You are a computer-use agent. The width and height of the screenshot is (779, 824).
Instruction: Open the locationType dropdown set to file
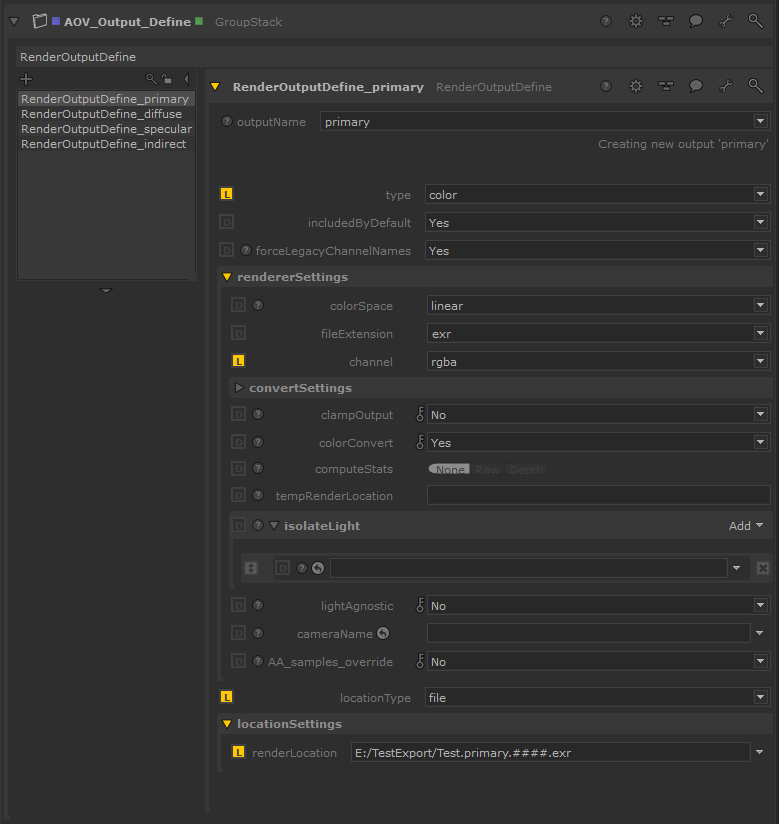click(x=597, y=698)
